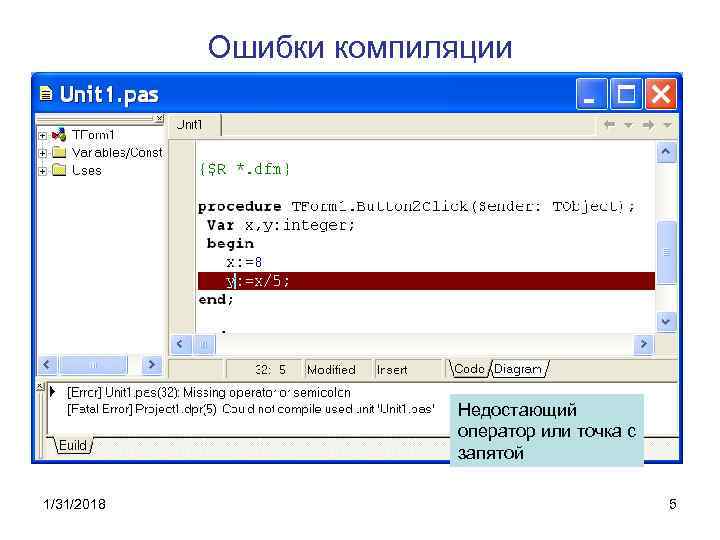Close the messages panel
720x540 pixels.
(39, 386)
